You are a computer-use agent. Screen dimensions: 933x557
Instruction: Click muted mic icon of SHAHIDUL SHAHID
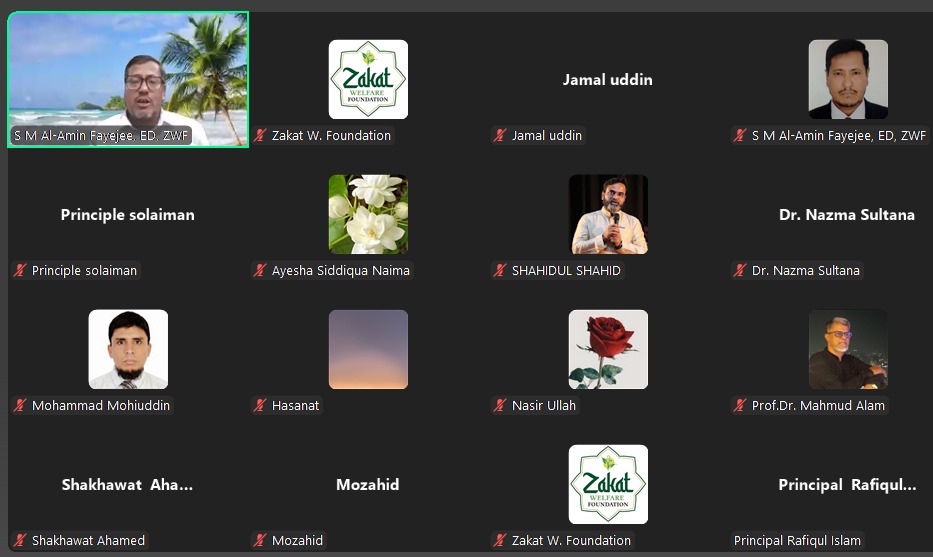click(x=500, y=271)
